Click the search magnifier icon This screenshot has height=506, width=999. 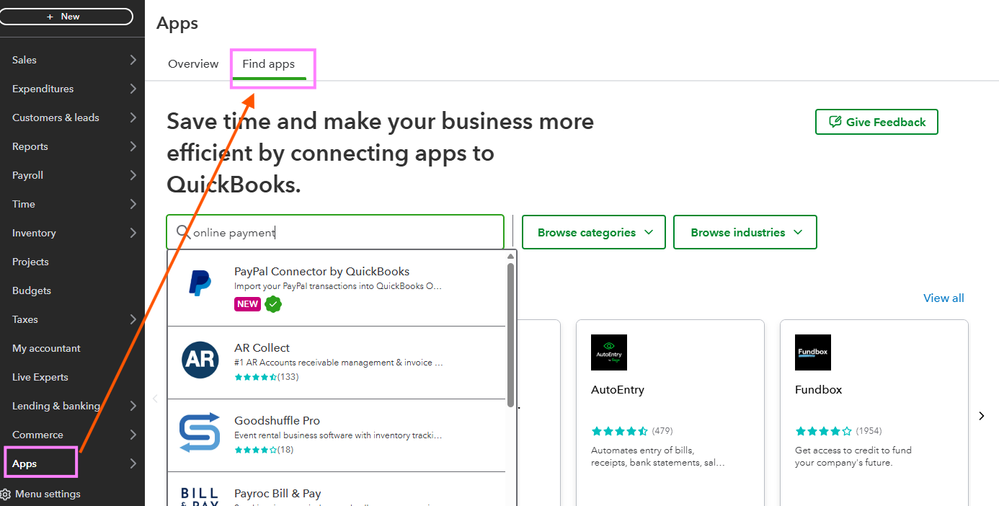[183, 232]
